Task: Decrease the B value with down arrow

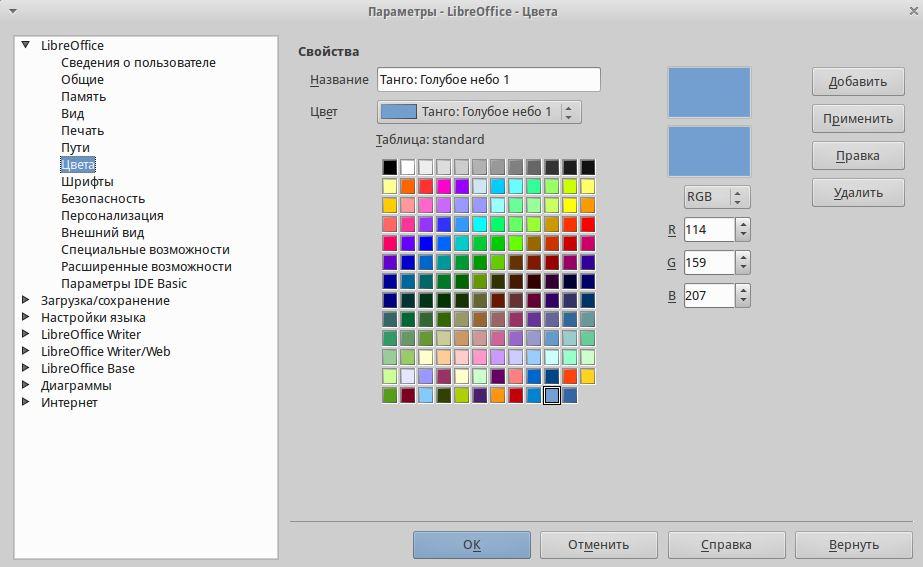Action: [743, 301]
